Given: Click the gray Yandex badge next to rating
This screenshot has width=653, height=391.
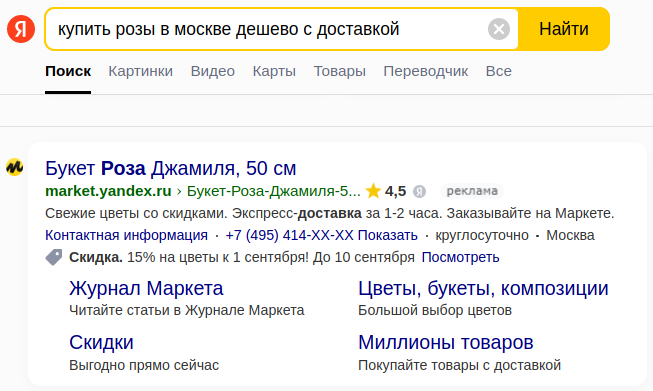Looking at the screenshot, I should (x=419, y=192).
